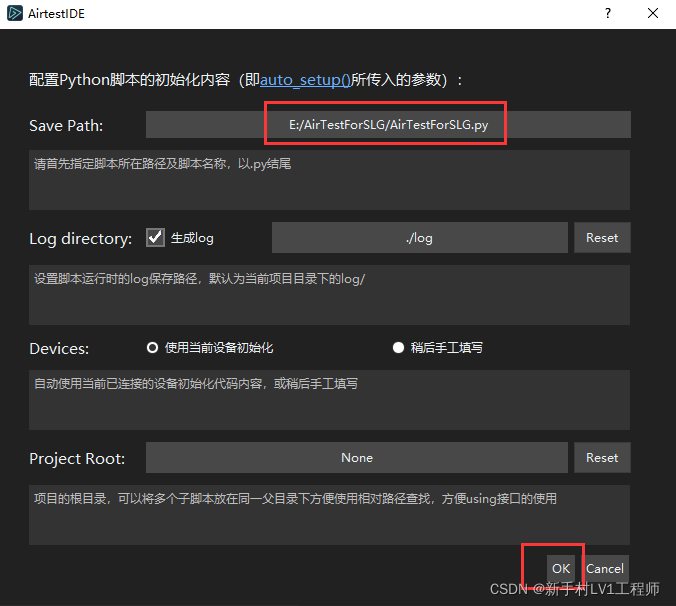Confirm settings with the OK button
Screen dimensions: 676x606
click(x=560, y=569)
